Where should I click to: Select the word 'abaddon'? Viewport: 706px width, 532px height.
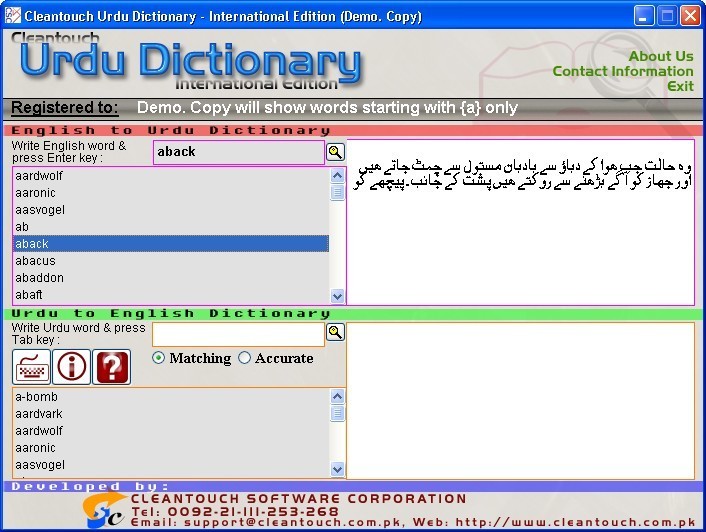point(171,278)
